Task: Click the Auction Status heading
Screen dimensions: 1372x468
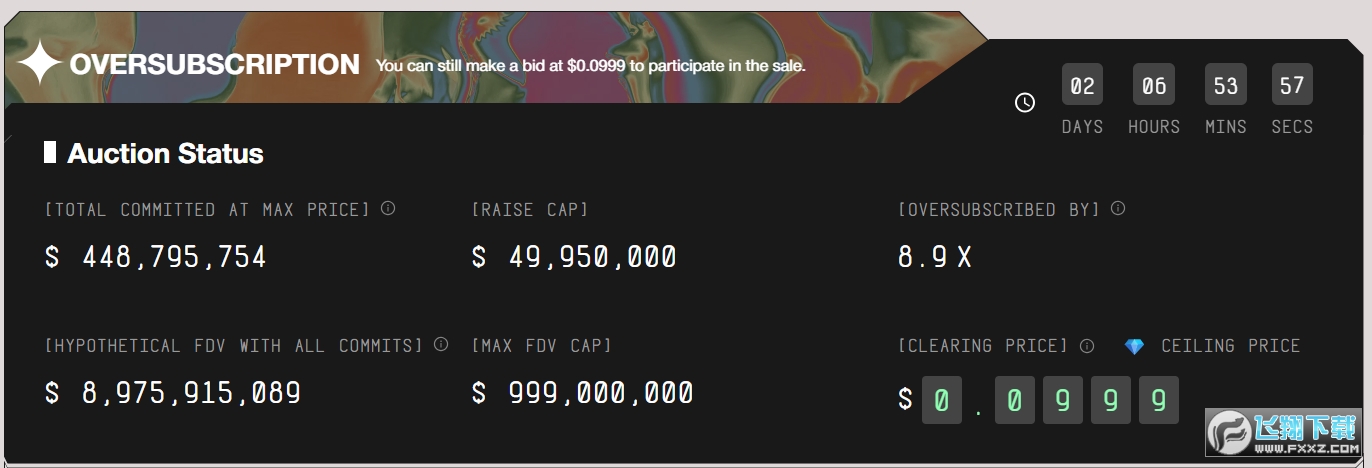Action: pyautogui.click(x=165, y=154)
